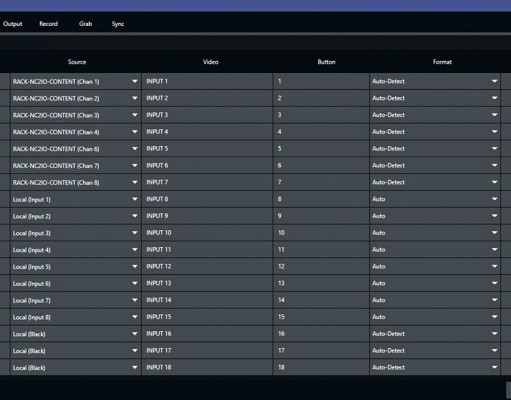Expand source dropdown arrow for INPUT 16 row
Screen dimensions: 511x400
pos(135,334)
